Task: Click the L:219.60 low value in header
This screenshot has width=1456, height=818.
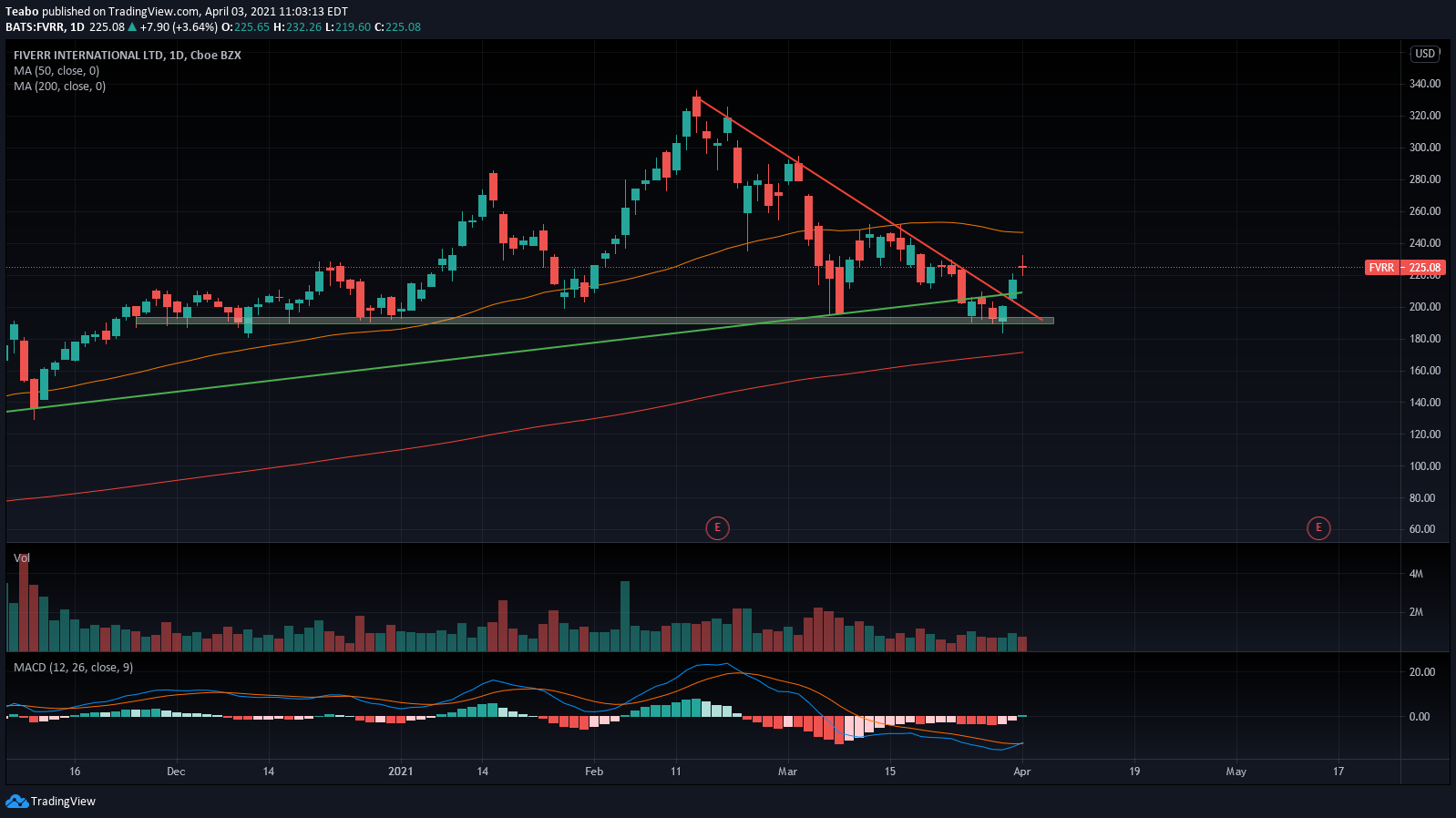Action: click(348, 27)
